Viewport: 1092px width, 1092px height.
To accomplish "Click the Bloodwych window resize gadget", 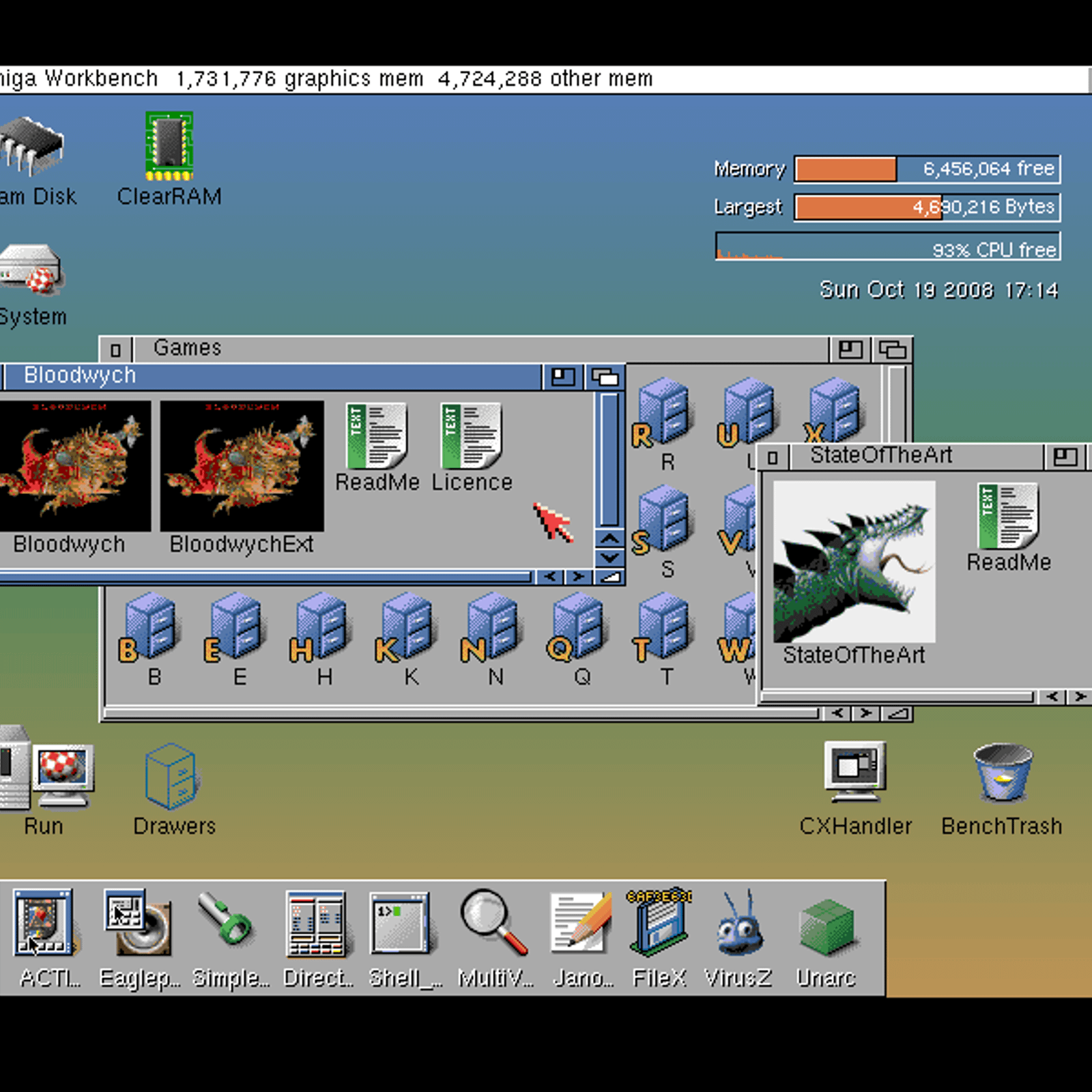I will point(609,577).
